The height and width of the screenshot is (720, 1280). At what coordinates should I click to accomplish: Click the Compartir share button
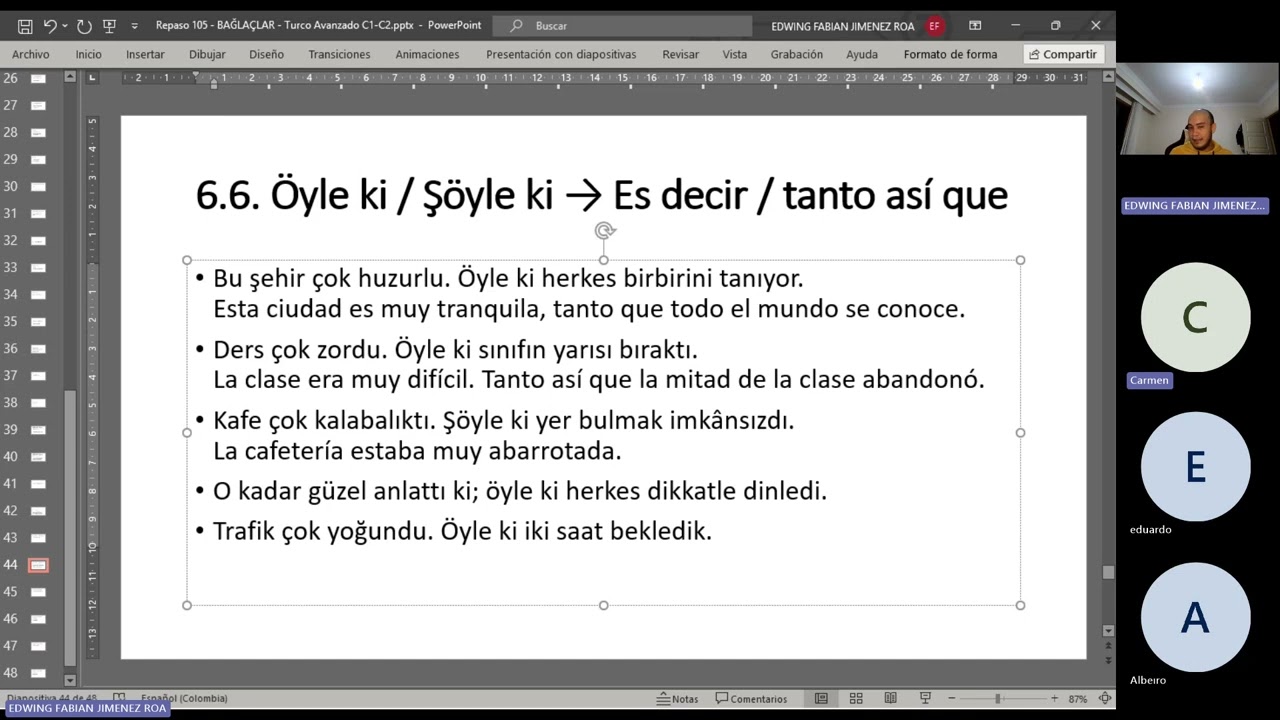pyautogui.click(x=1062, y=54)
